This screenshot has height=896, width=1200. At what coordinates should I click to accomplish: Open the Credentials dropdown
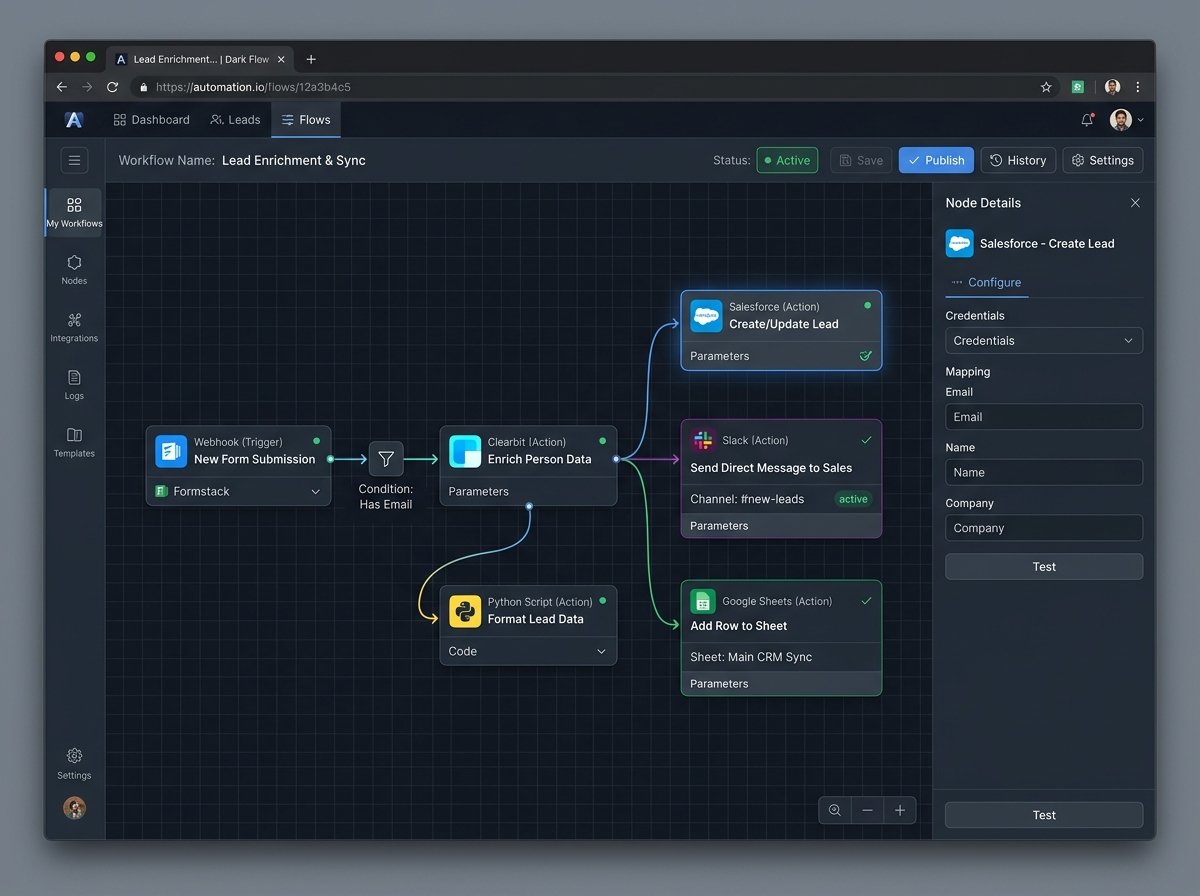coord(1044,341)
